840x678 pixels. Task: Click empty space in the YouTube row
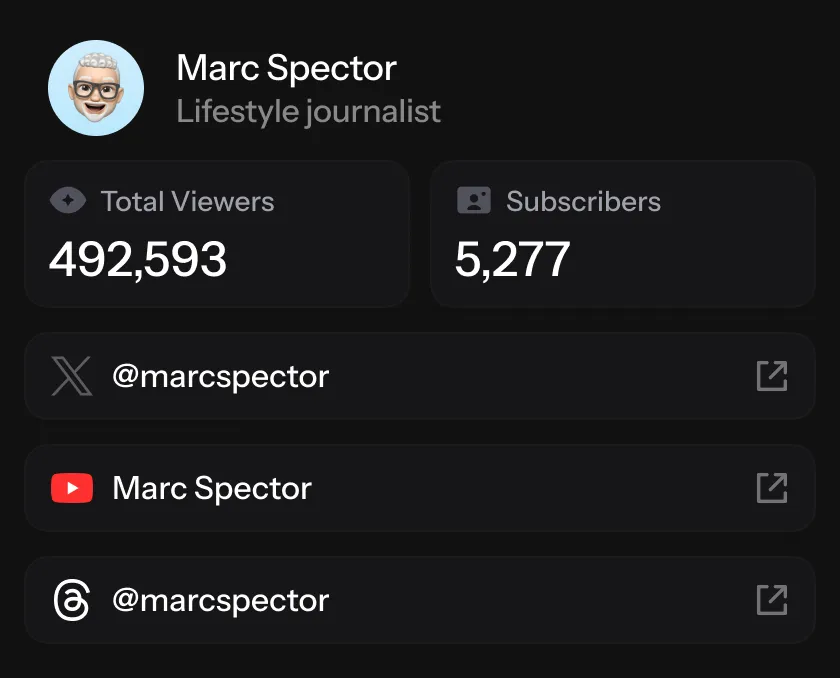(x=530, y=488)
